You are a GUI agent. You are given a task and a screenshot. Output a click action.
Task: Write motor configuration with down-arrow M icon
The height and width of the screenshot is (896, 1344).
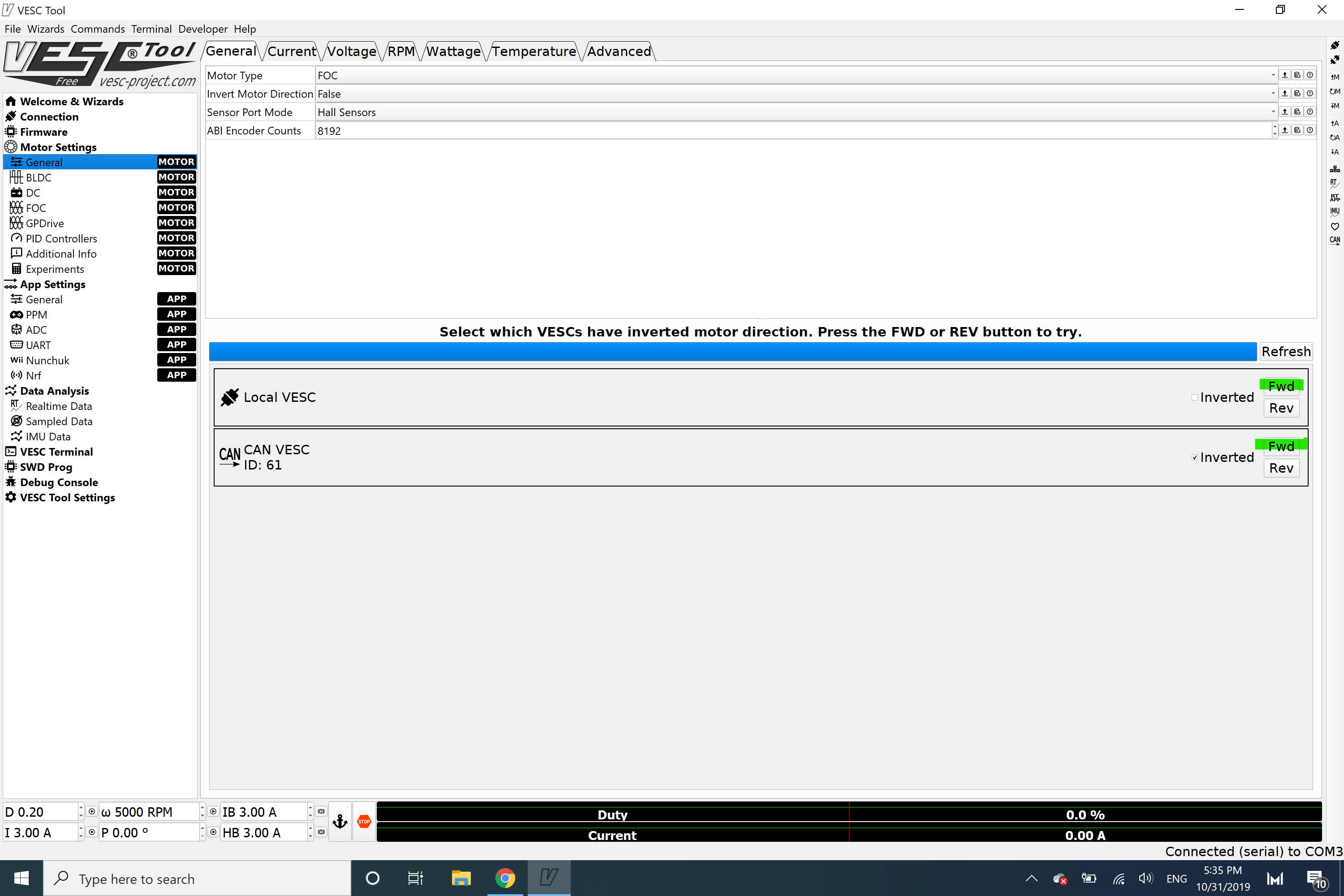click(1334, 106)
